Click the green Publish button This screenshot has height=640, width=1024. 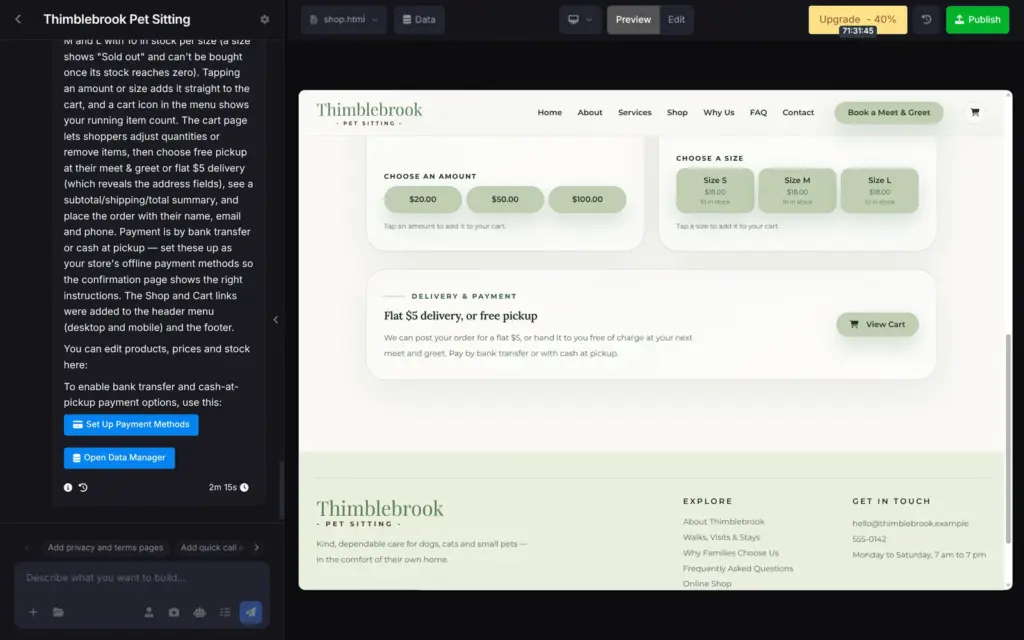pyautogui.click(x=977, y=20)
